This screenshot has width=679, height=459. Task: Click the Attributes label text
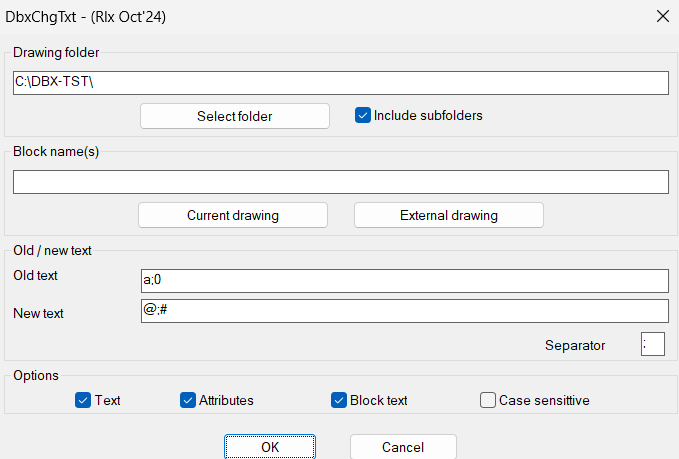(226, 400)
